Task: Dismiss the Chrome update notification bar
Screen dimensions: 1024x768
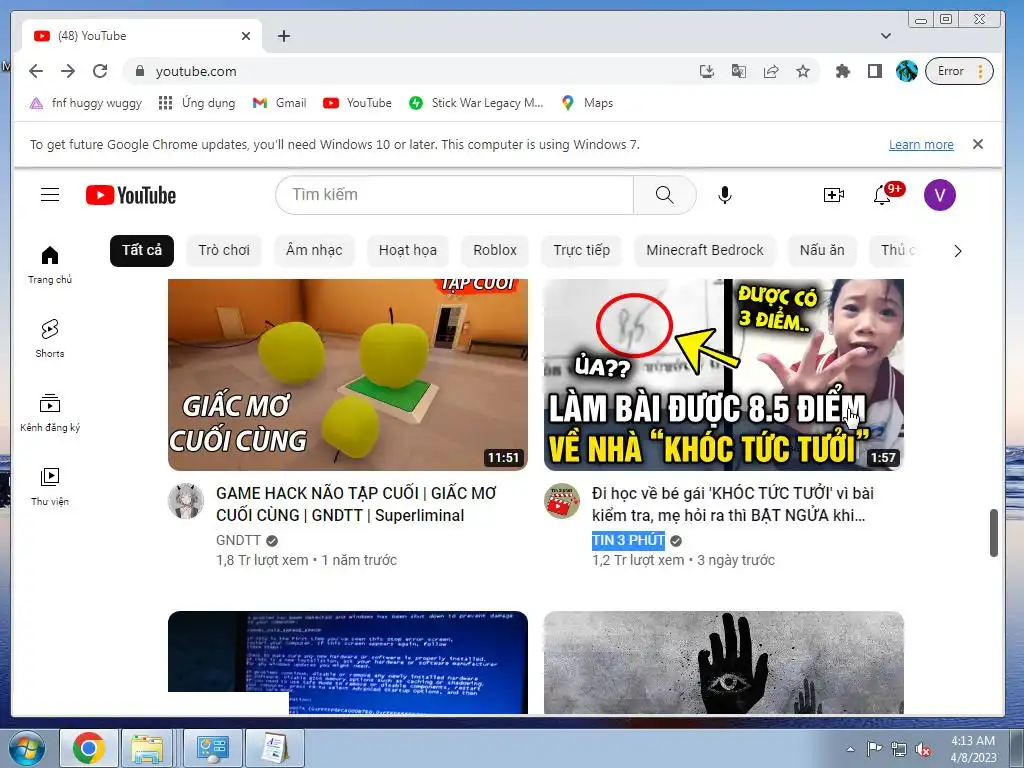Action: tap(978, 144)
